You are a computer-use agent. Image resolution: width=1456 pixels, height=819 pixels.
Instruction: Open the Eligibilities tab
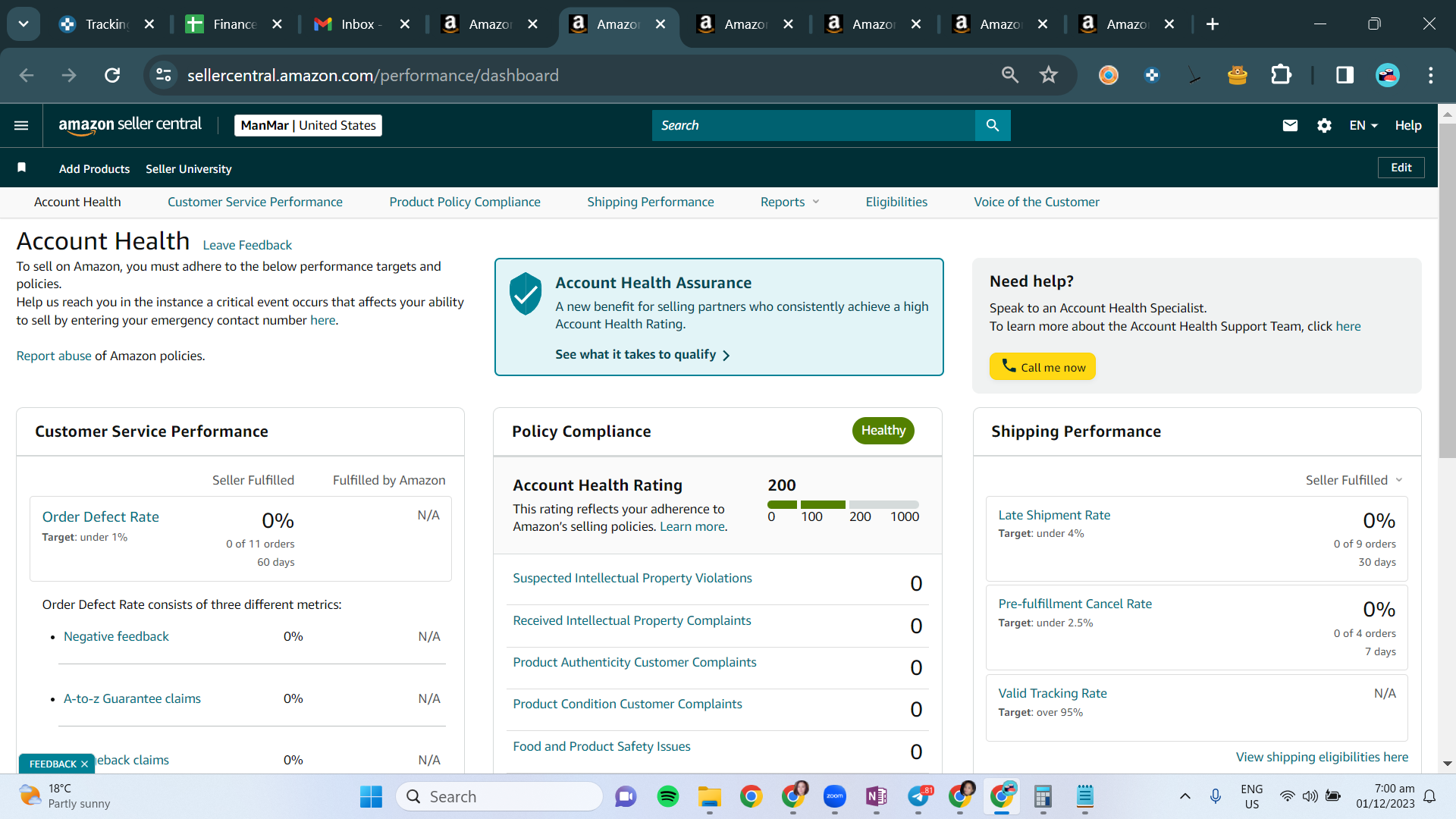pyautogui.click(x=896, y=202)
